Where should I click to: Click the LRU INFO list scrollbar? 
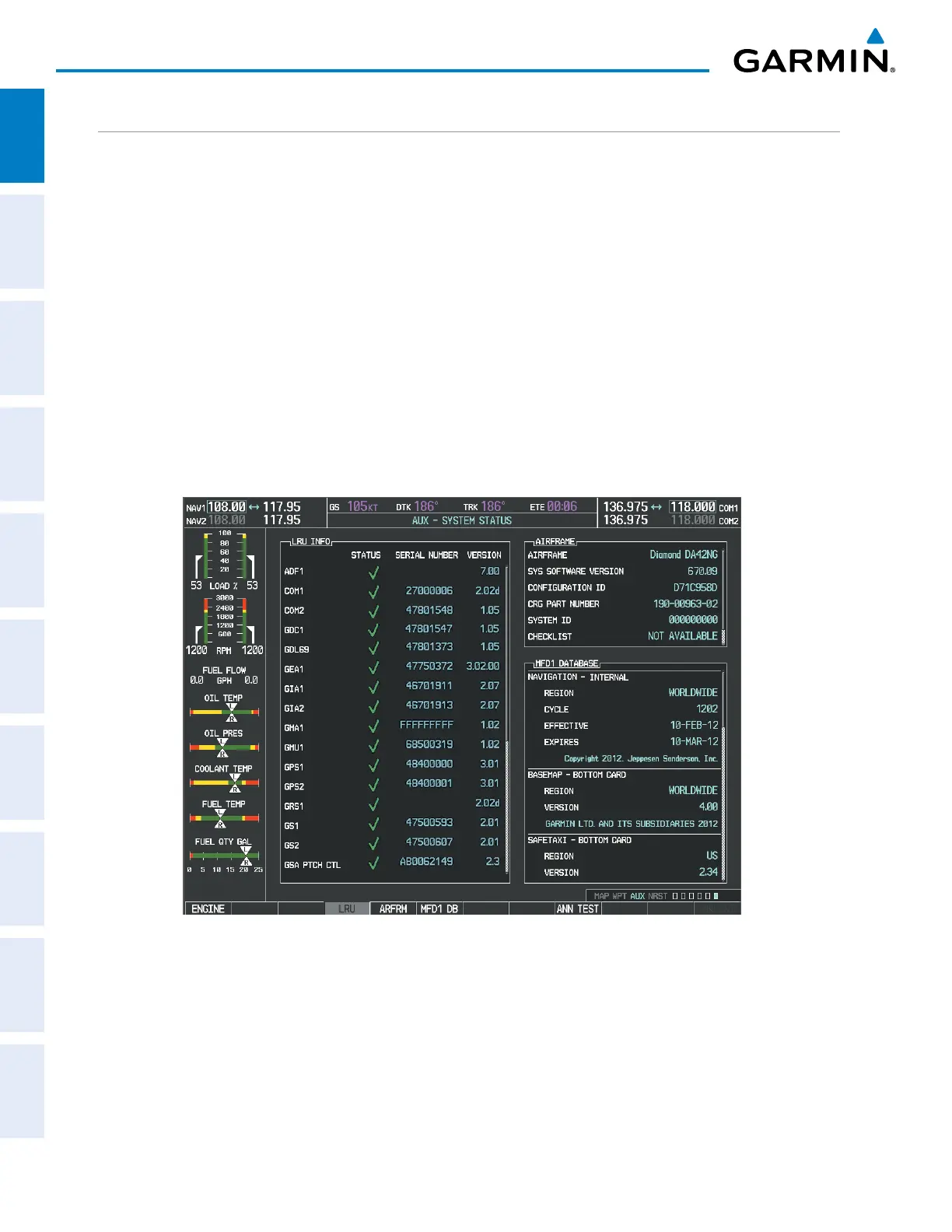click(x=507, y=720)
